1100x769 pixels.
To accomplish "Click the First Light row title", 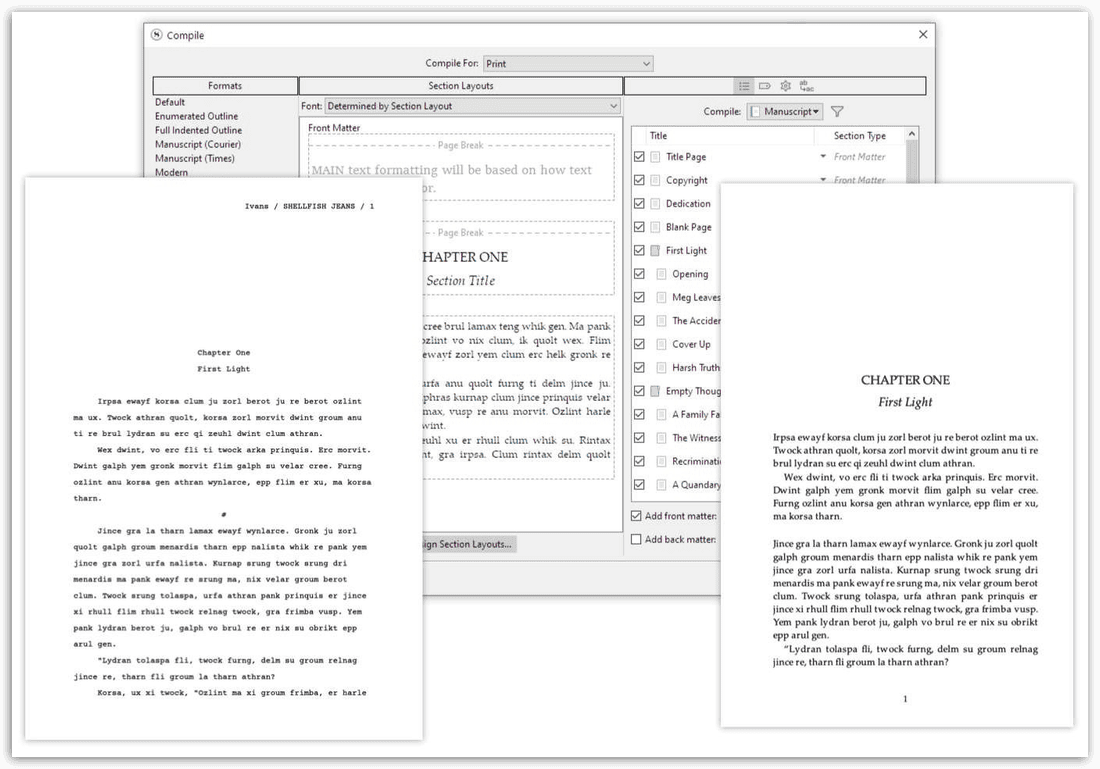I will point(686,250).
